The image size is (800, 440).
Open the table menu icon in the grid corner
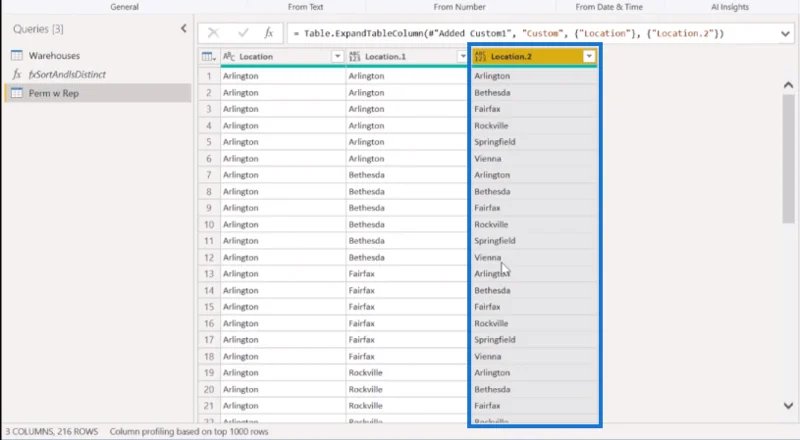click(209, 57)
